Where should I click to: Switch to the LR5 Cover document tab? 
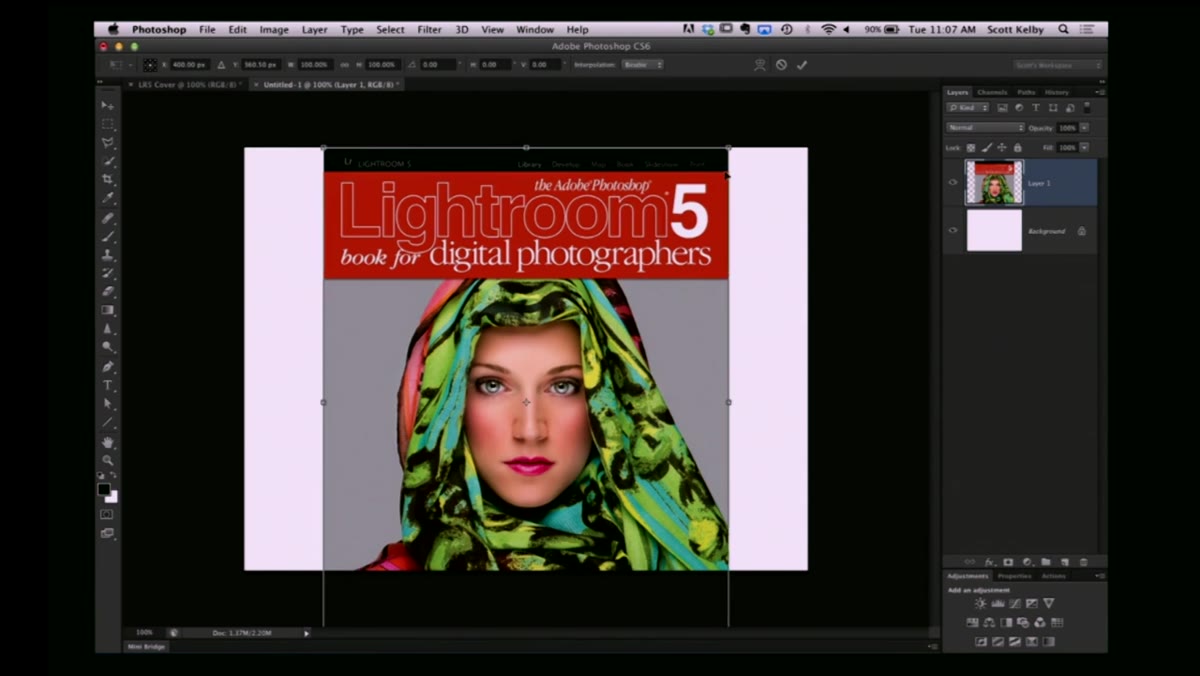pos(187,85)
